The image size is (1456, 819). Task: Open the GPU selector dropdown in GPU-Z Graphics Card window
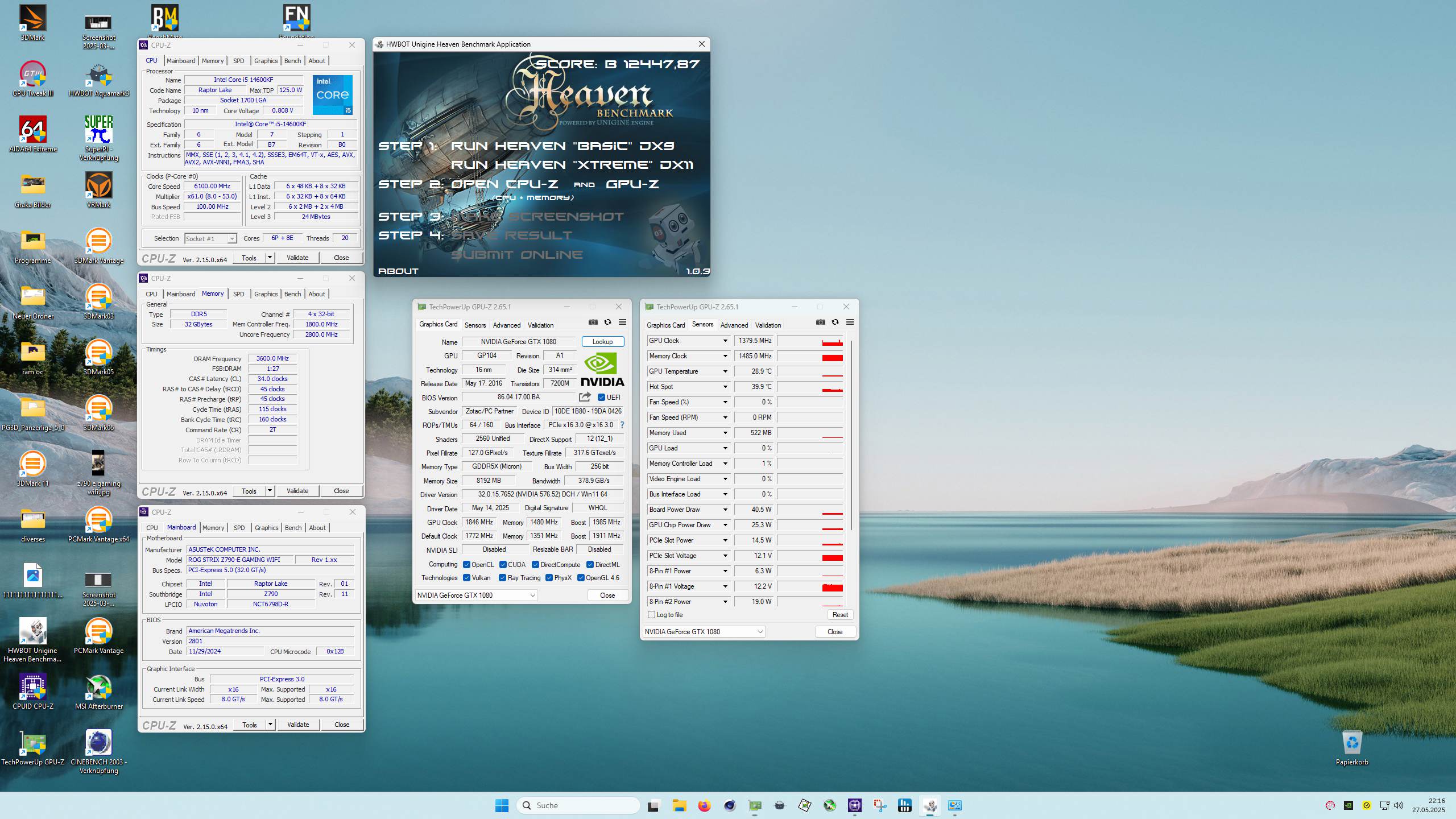(477, 595)
